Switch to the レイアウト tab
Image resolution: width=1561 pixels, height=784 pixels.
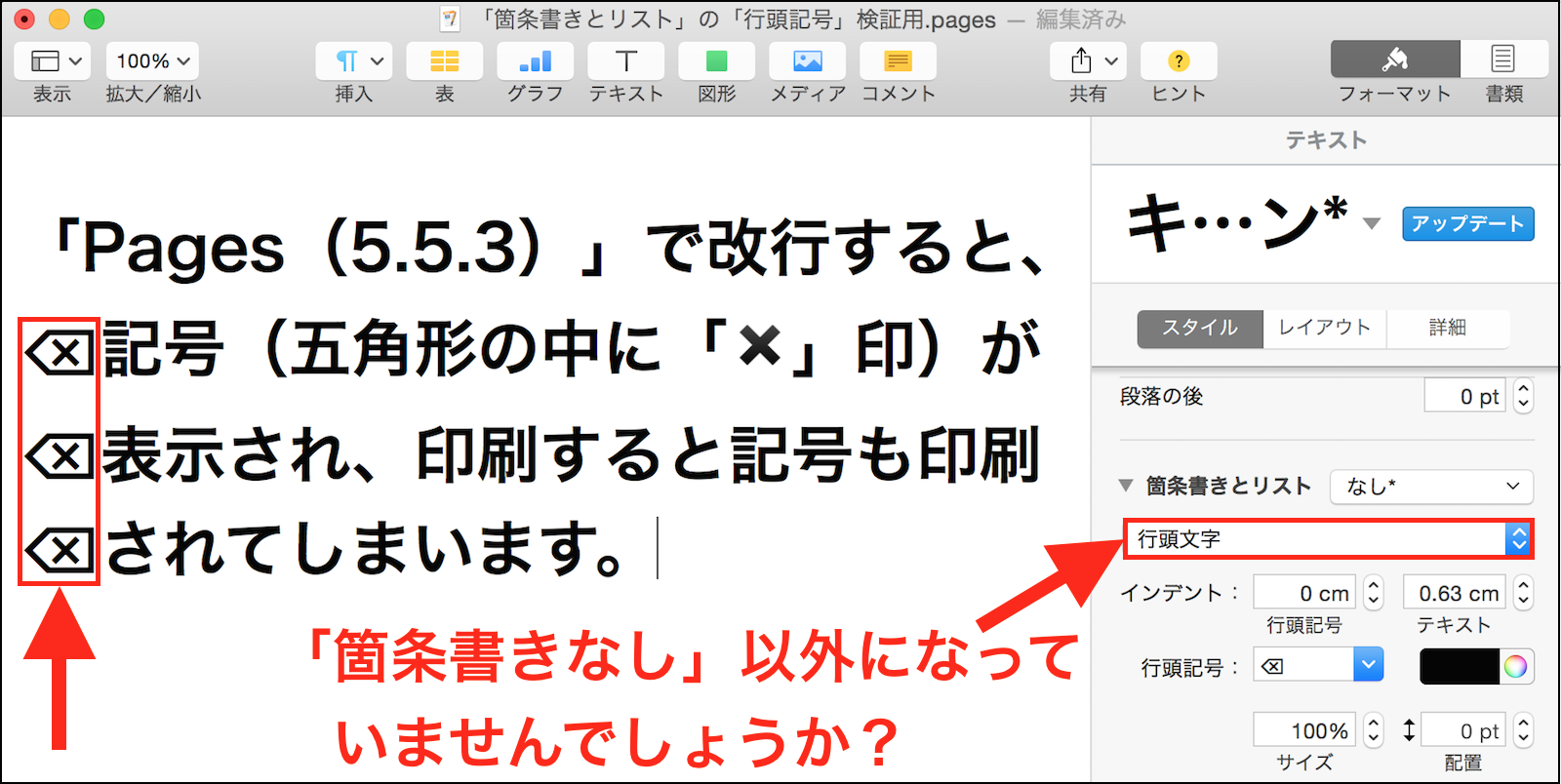[x=1325, y=329]
